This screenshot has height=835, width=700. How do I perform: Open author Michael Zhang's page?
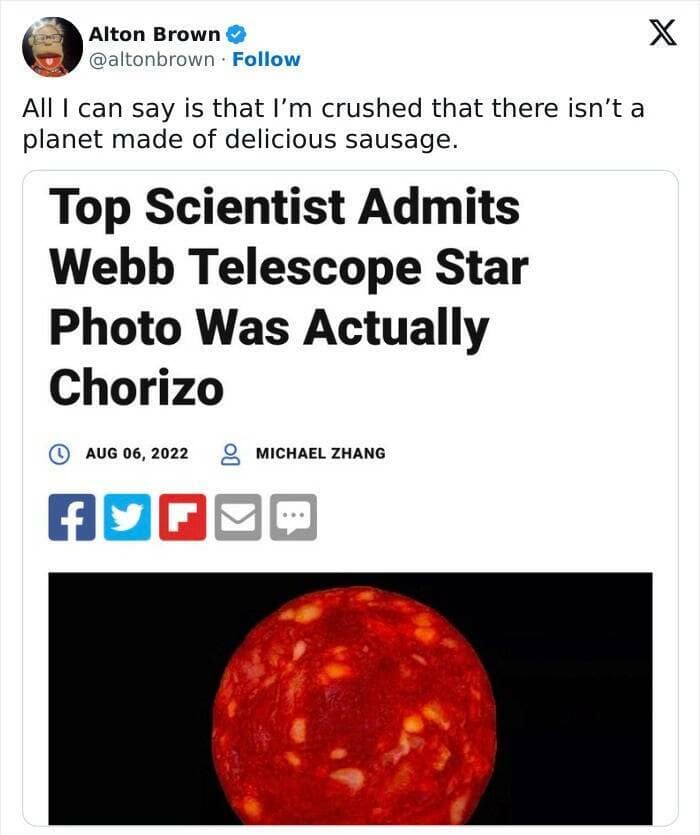(x=320, y=453)
